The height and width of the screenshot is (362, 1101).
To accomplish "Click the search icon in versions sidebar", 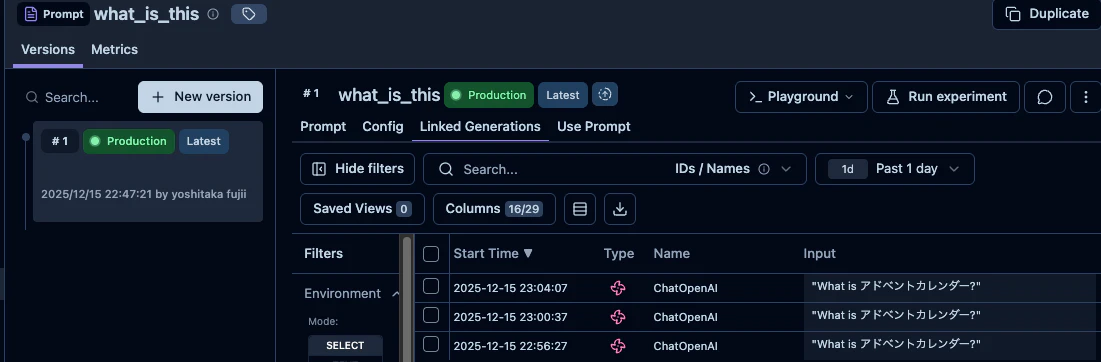I will pyautogui.click(x=32, y=97).
